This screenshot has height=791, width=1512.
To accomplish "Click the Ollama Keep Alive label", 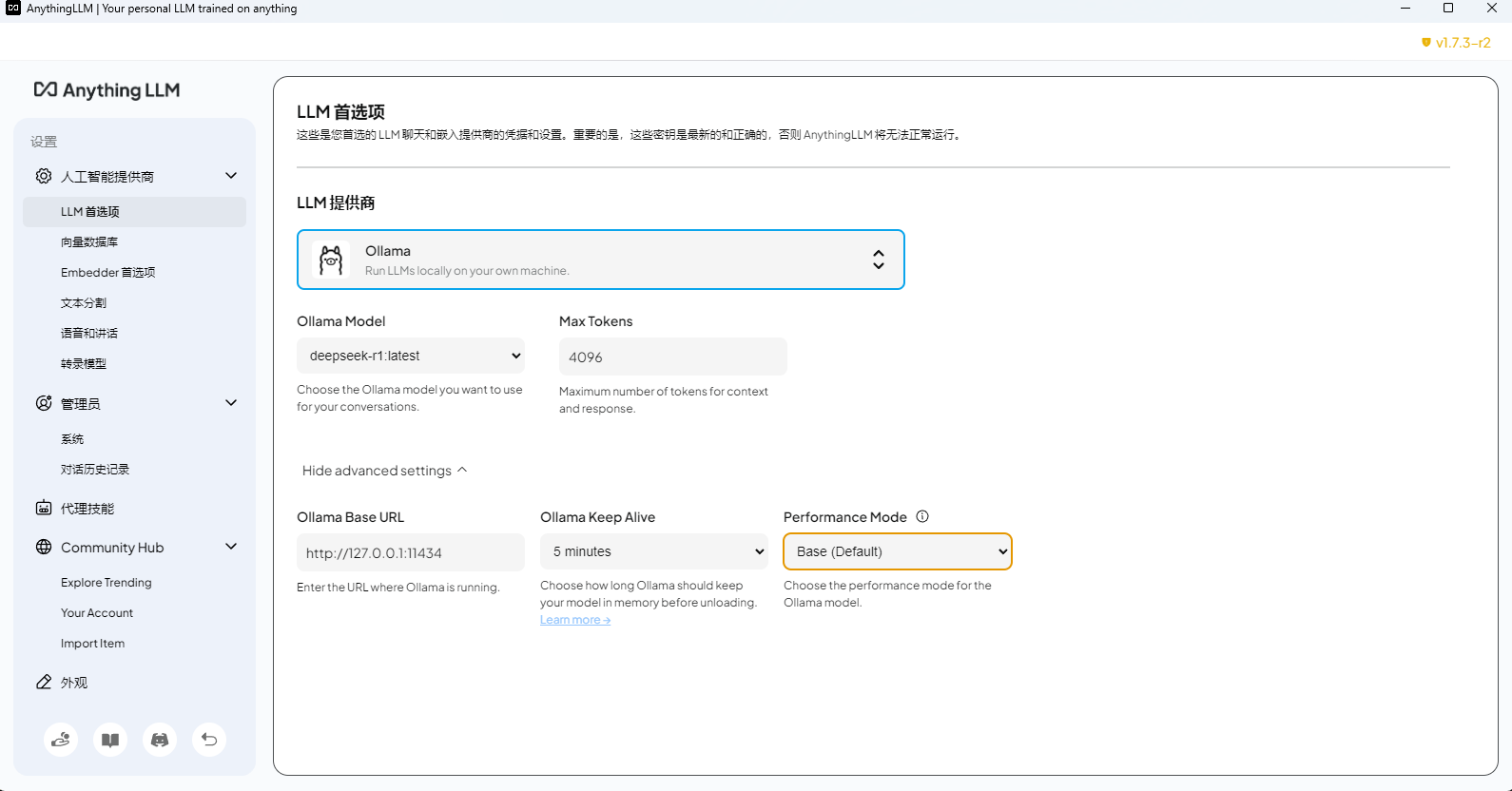I will (x=598, y=517).
